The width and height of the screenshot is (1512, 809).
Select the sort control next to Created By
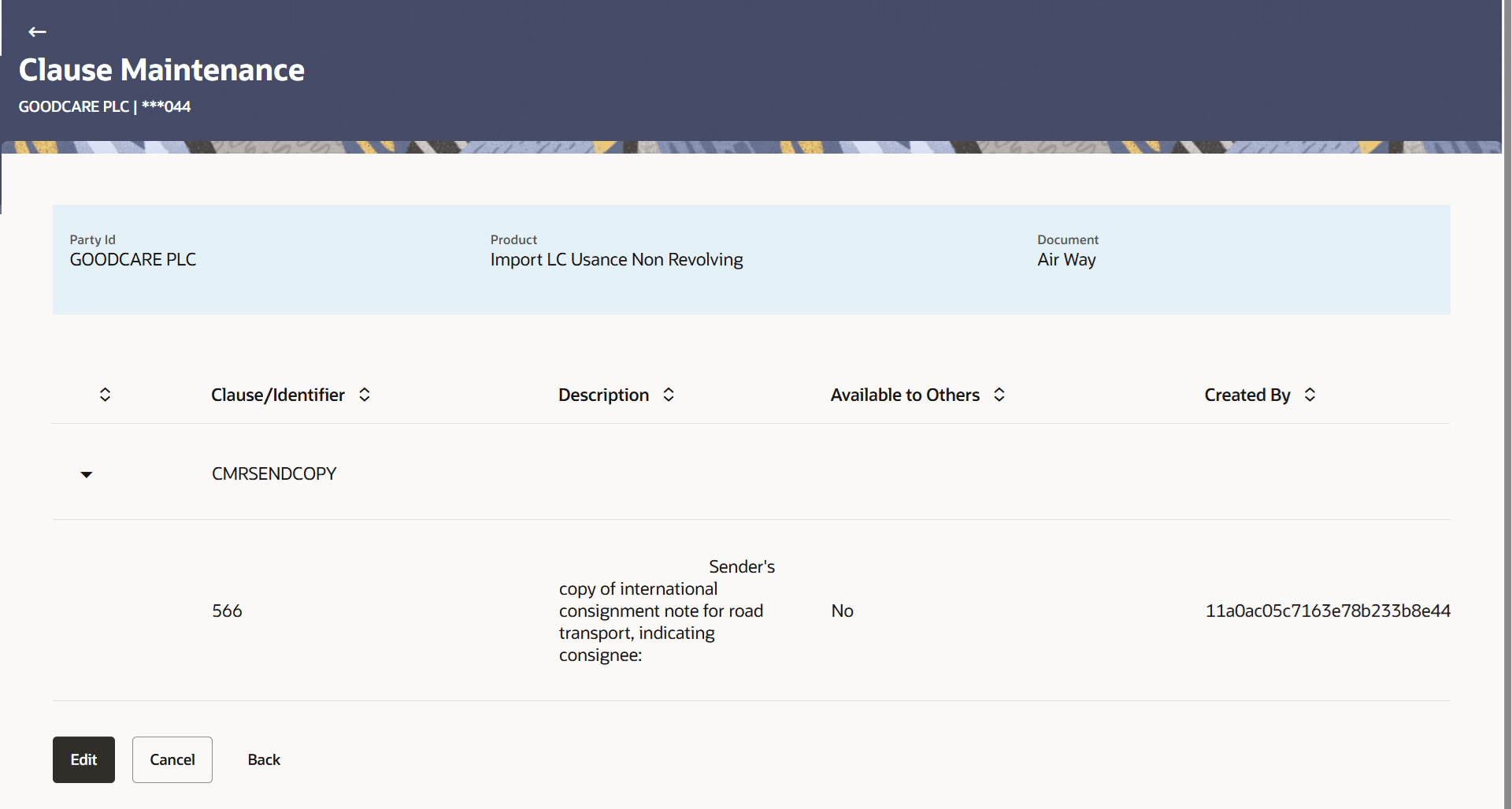[1310, 394]
